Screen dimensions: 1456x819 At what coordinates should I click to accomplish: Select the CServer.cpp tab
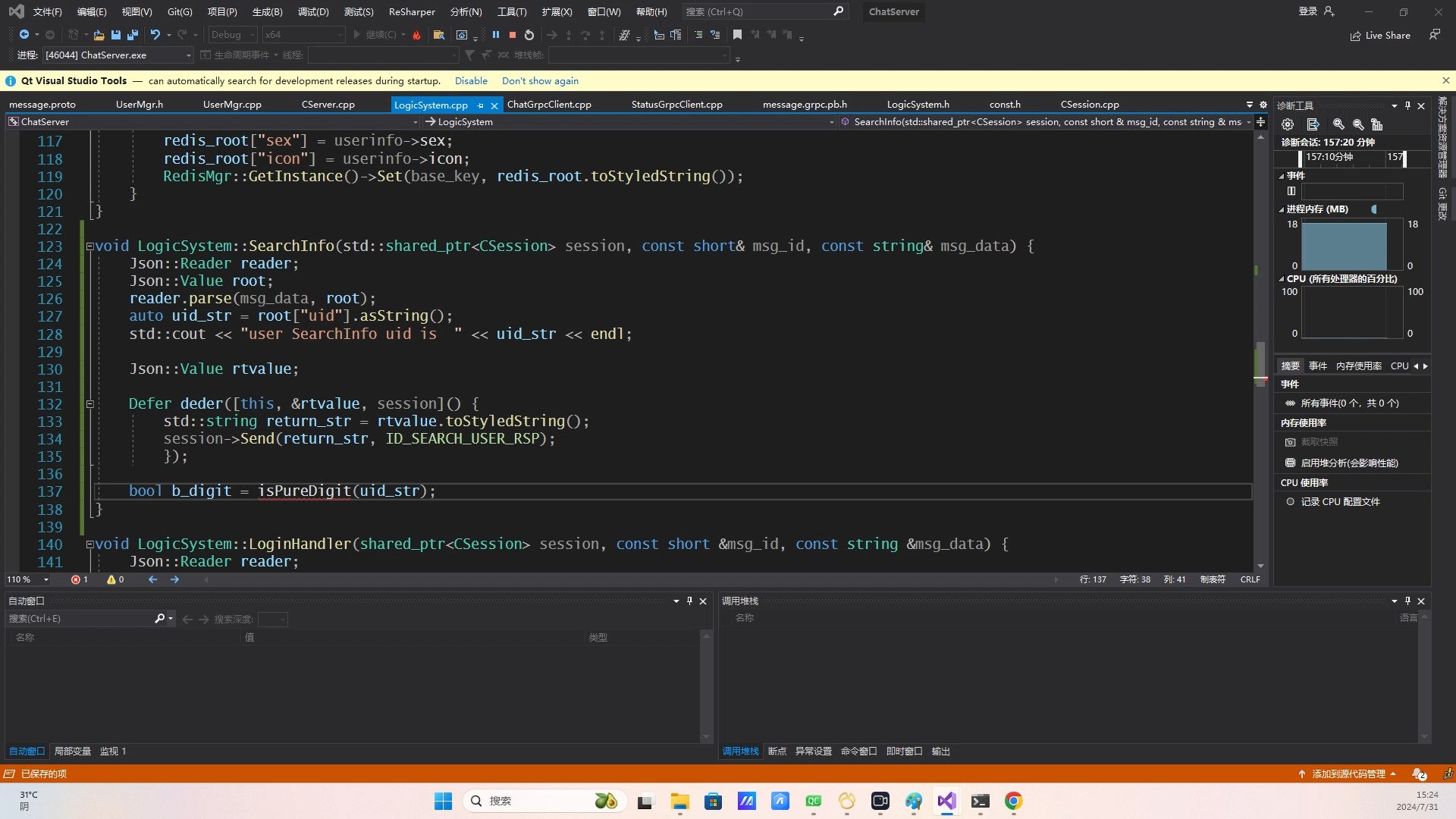coord(329,104)
